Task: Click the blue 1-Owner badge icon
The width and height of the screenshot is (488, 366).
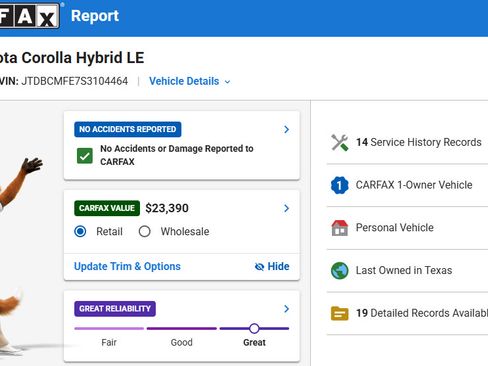Action: (x=340, y=185)
